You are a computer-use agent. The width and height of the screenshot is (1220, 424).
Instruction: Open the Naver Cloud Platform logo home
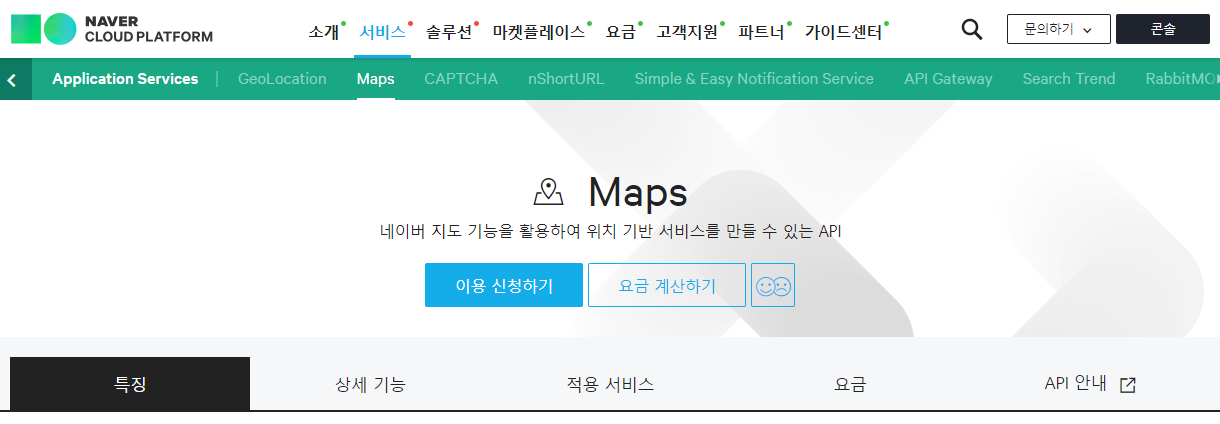coord(111,29)
